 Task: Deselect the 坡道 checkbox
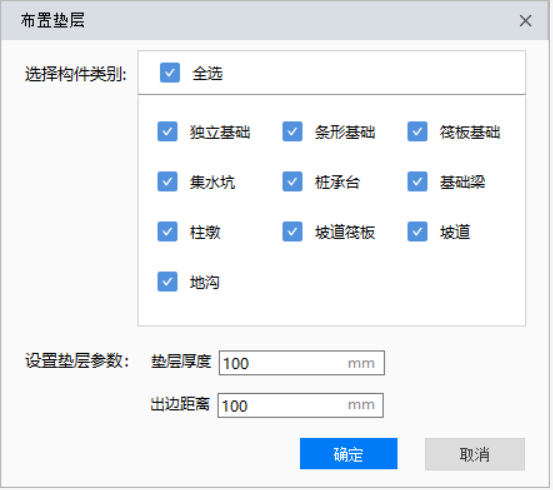point(418,232)
